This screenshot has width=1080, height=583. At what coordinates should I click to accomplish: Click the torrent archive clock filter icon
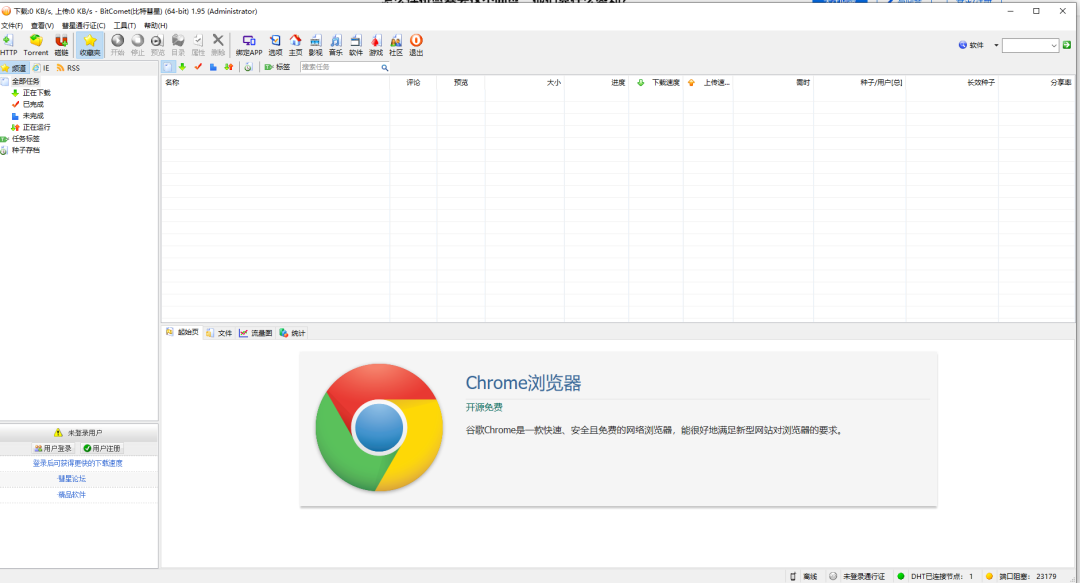pyautogui.click(x=249, y=67)
